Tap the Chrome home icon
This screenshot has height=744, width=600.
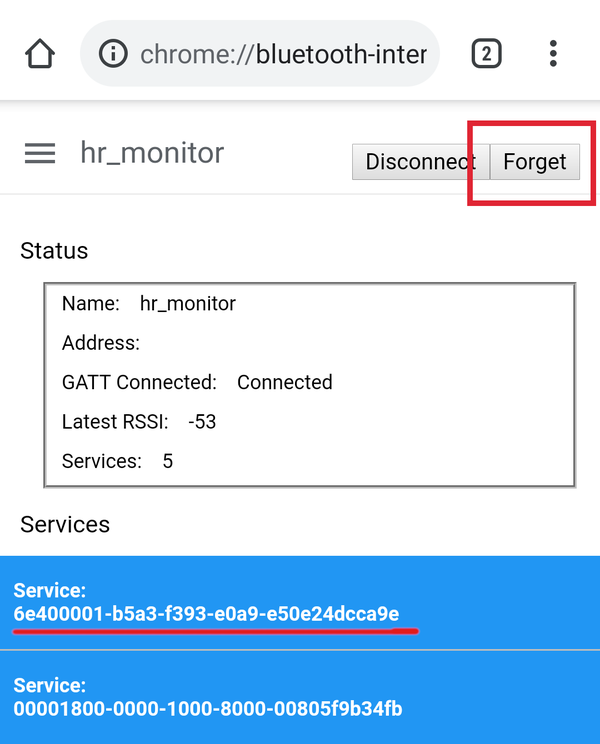tap(40, 54)
